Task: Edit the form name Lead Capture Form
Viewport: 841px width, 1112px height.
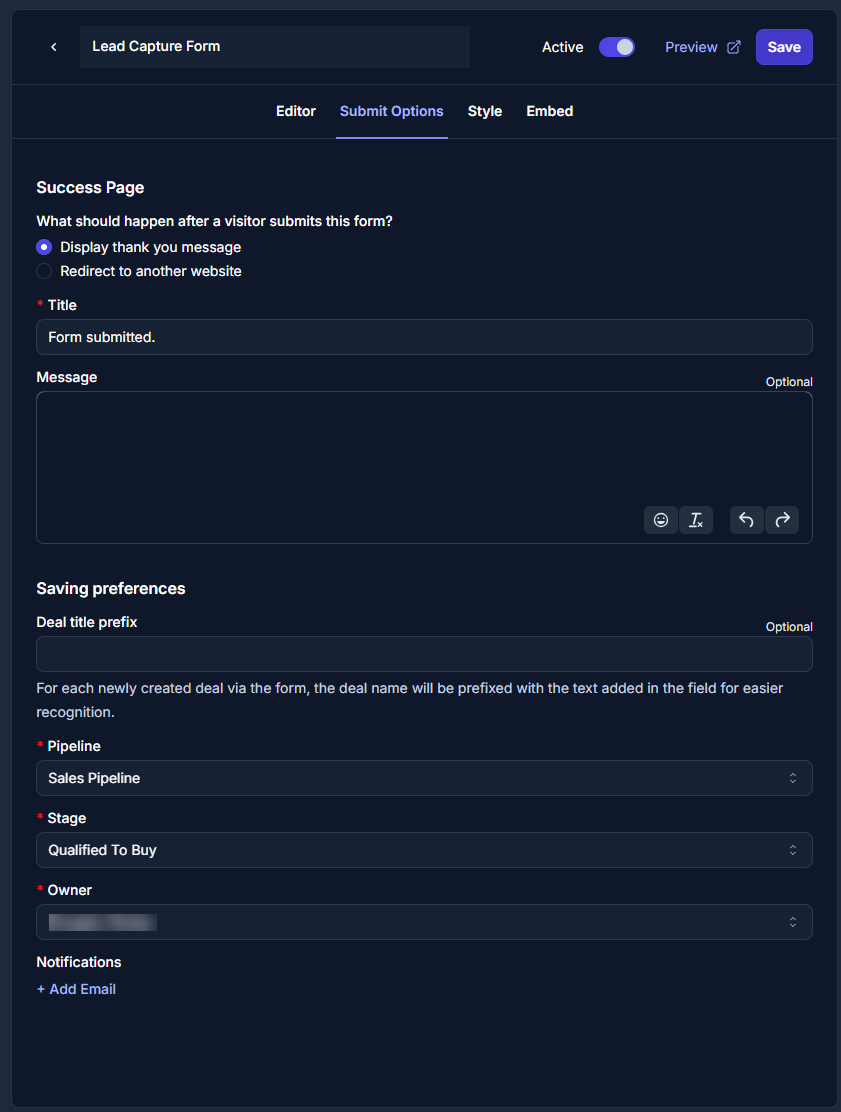Action: 275,46
